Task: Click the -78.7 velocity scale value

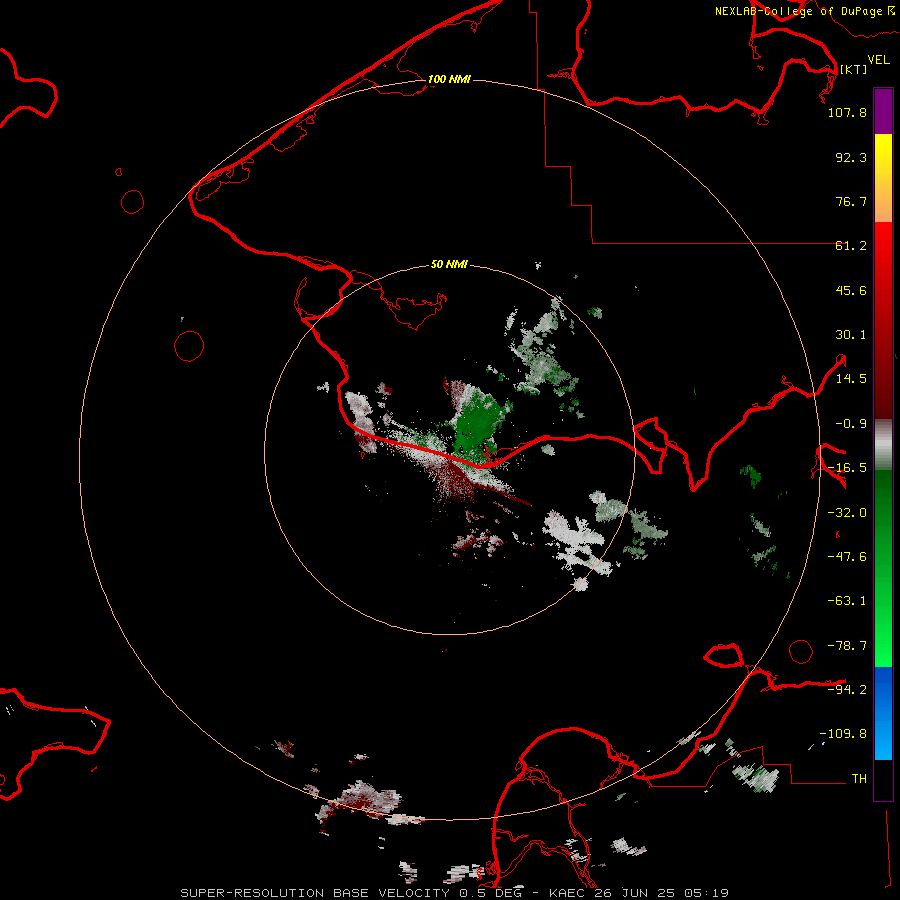Action: 847,646
